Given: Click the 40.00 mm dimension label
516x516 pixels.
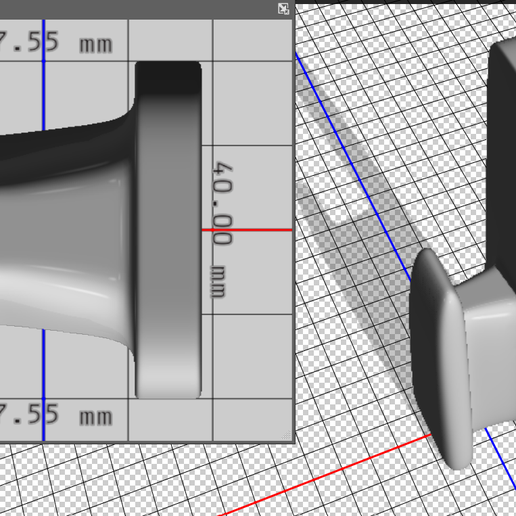Looking at the screenshot, I should click(x=221, y=230).
